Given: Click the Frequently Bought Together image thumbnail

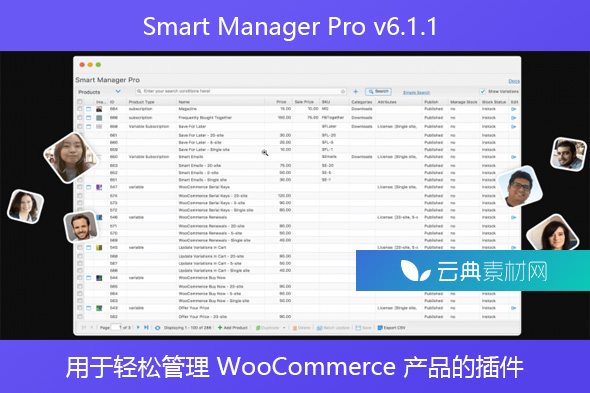Looking at the screenshot, I should [x=99, y=118].
